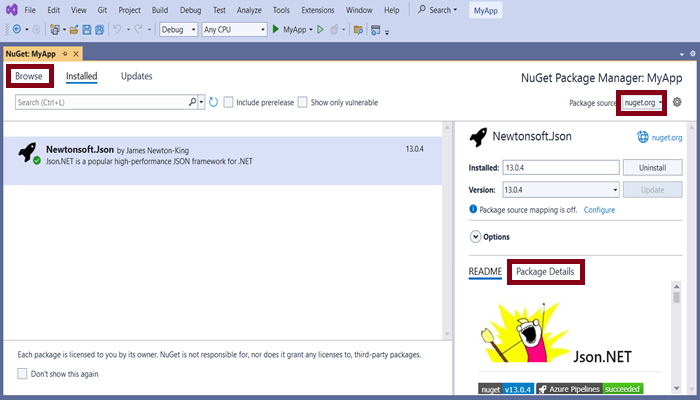Open the Debug configuration dropdown
700x400 pixels.
coord(179,29)
